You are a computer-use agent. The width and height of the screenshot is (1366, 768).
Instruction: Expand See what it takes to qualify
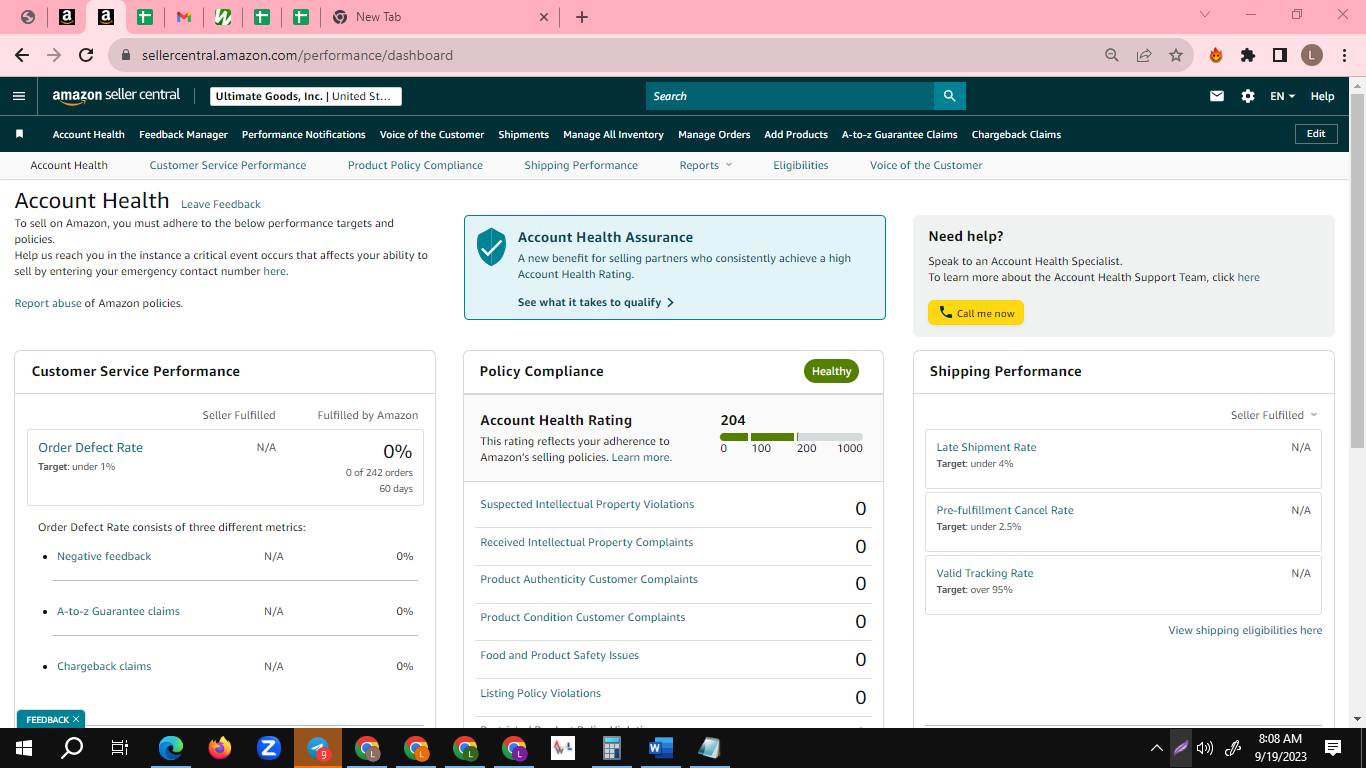(596, 302)
